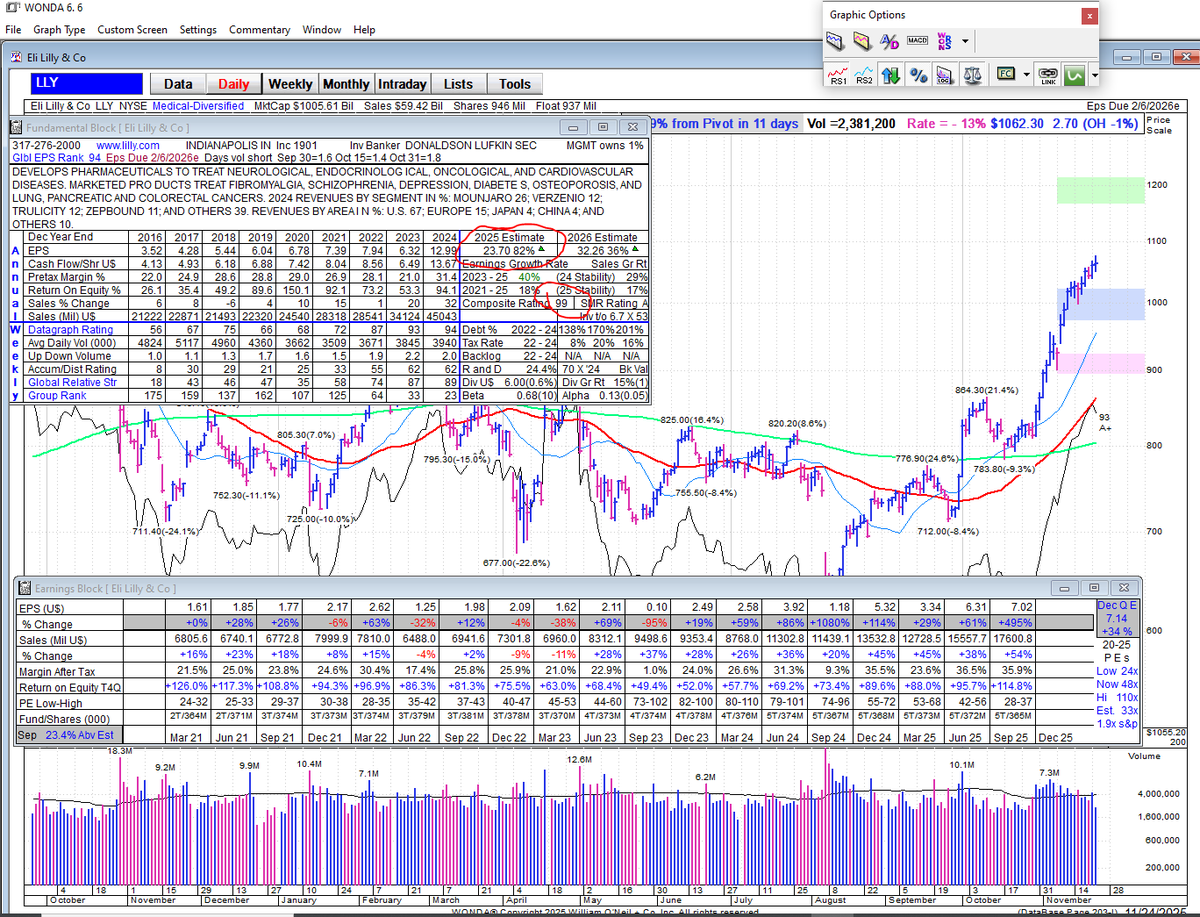Toggle the LINK chain icon
The image size is (1200, 917).
(1047, 75)
